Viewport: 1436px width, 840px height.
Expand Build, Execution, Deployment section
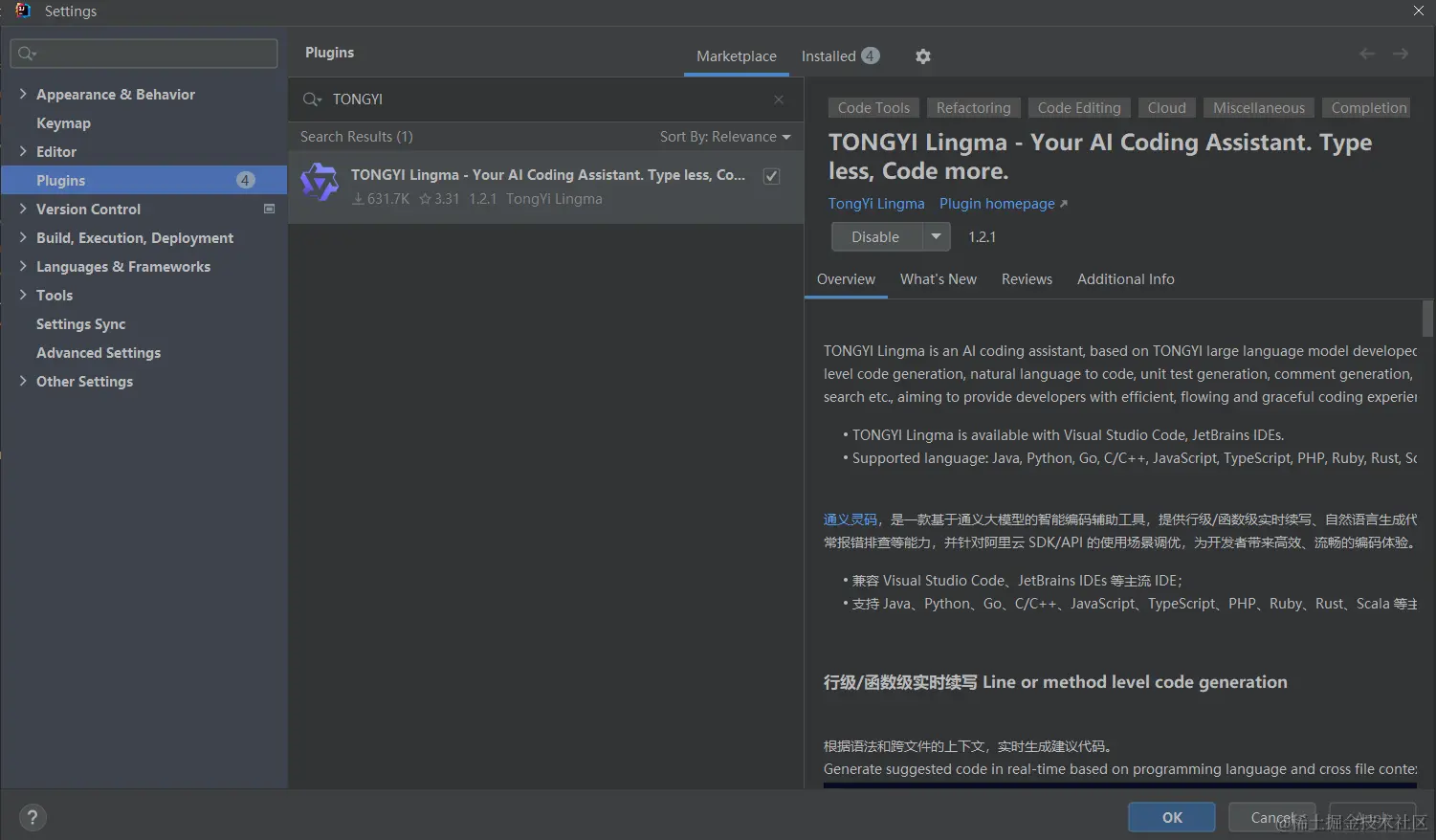pos(23,237)
